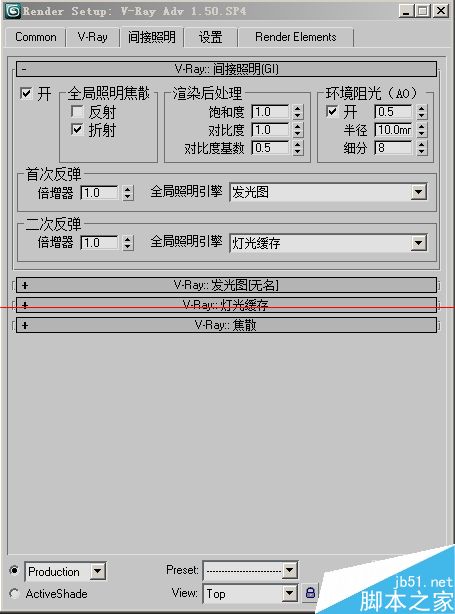The width and height of the screenshot is (455, 614).
Task: Adjust the 半径 spinner arrows
Action: click(422, 130)
